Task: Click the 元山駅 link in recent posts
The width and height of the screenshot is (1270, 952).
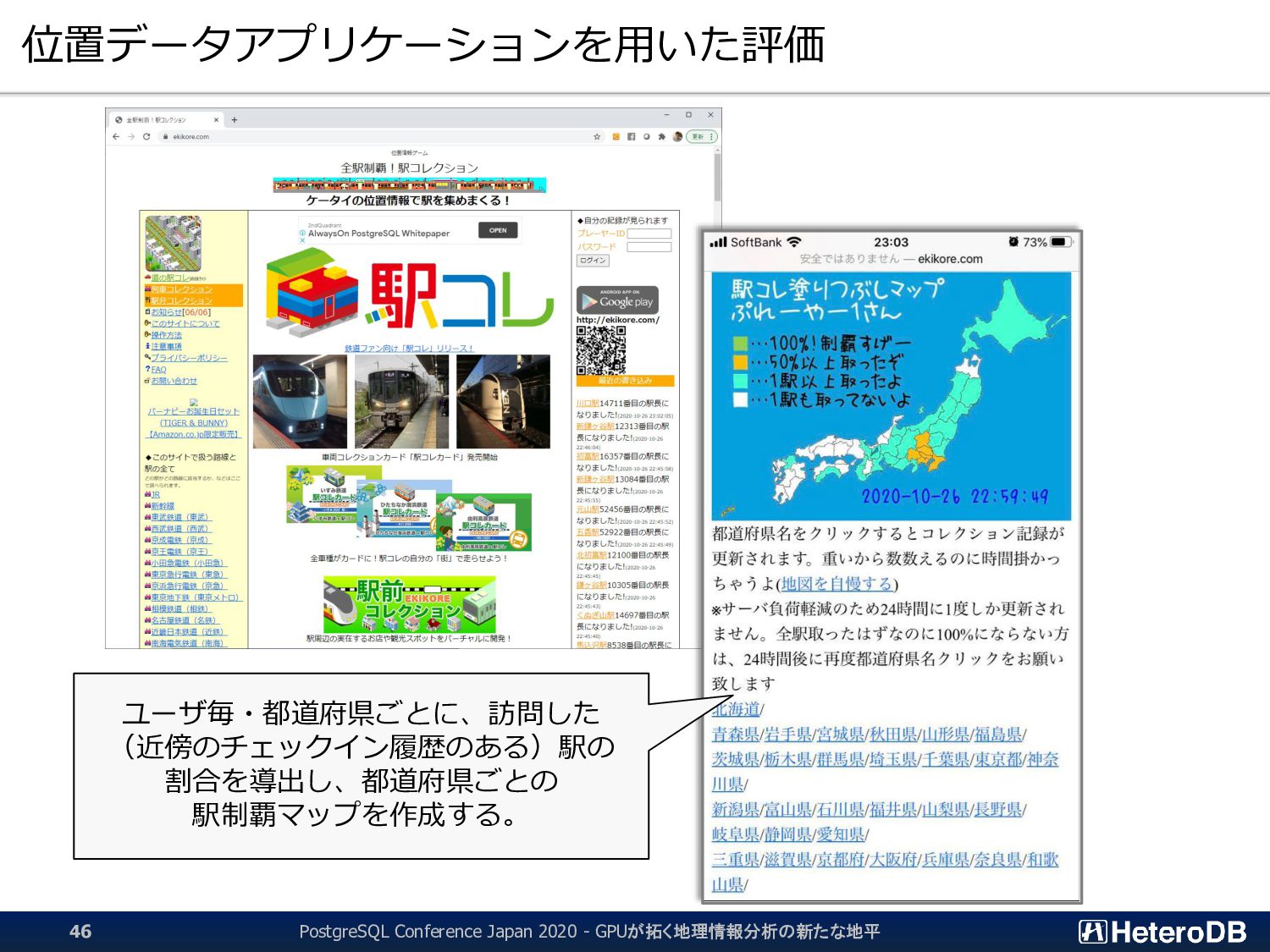Action: pos(588,509)
